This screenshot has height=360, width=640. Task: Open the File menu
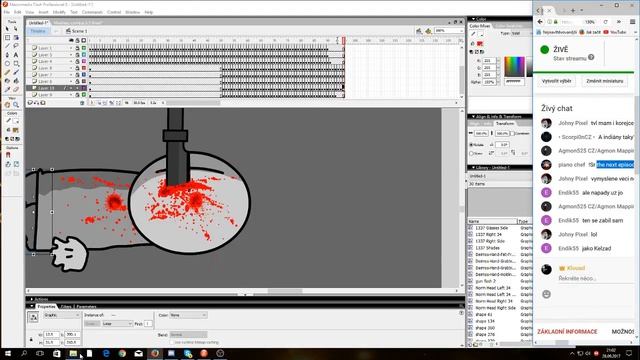[7, 12]
